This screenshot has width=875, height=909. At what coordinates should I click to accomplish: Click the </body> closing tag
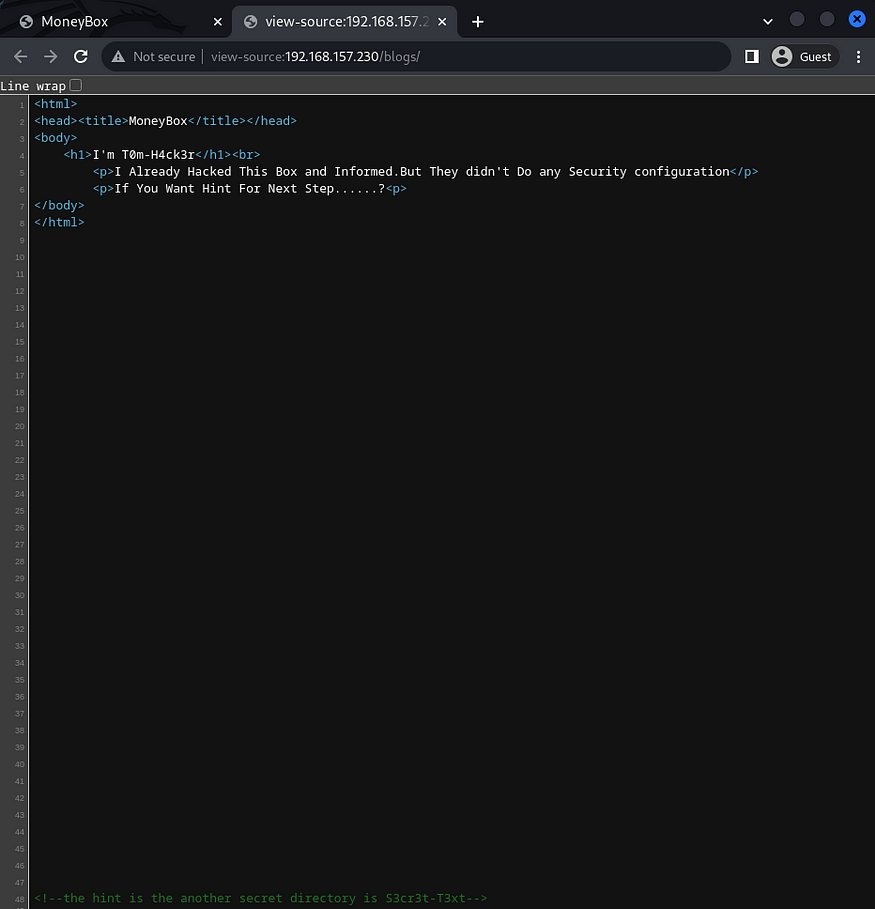59,205
